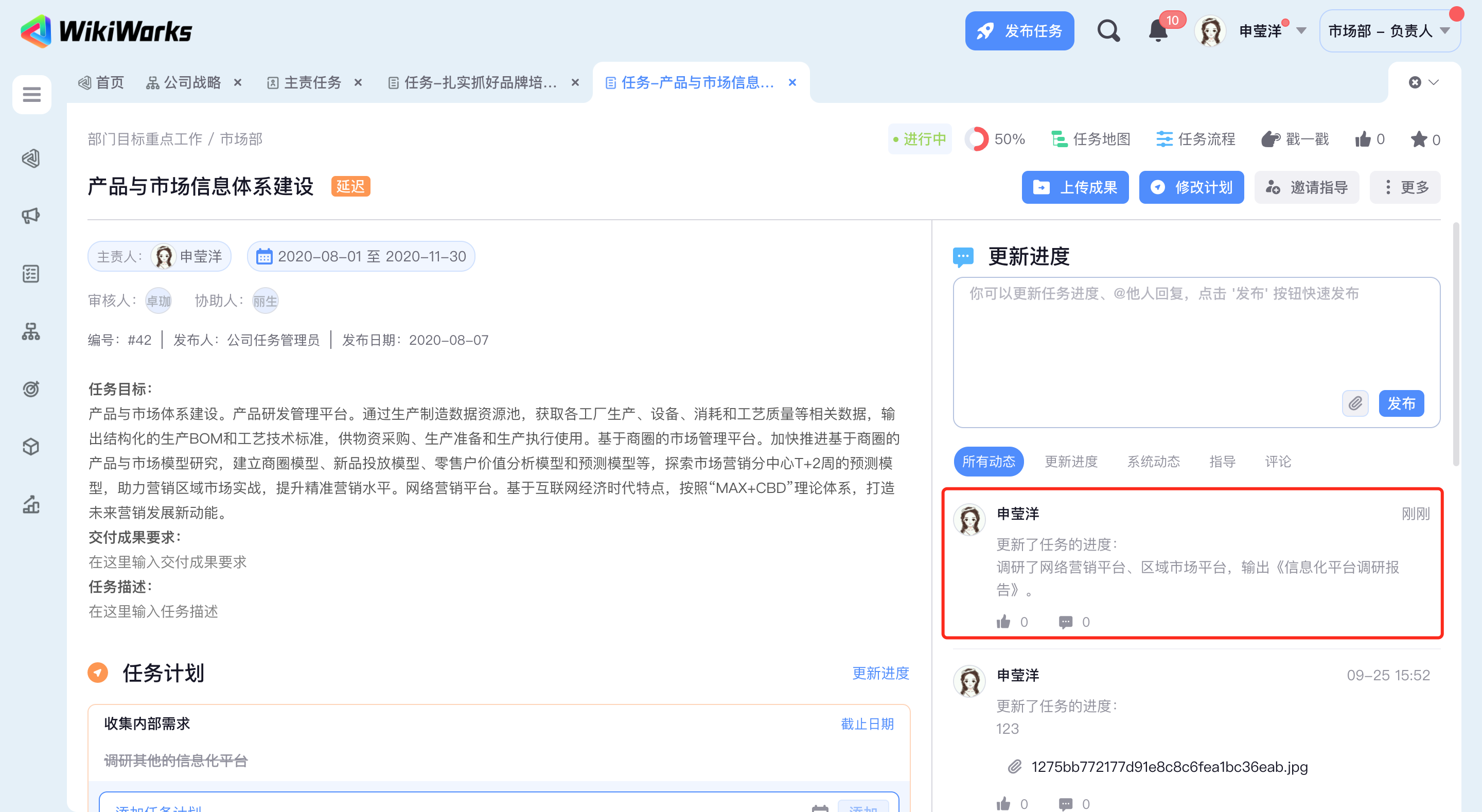Screen dimensions: 1482x812
Task: Select the 系统动态 filter tab
Action: click(x=1153, y=462)
